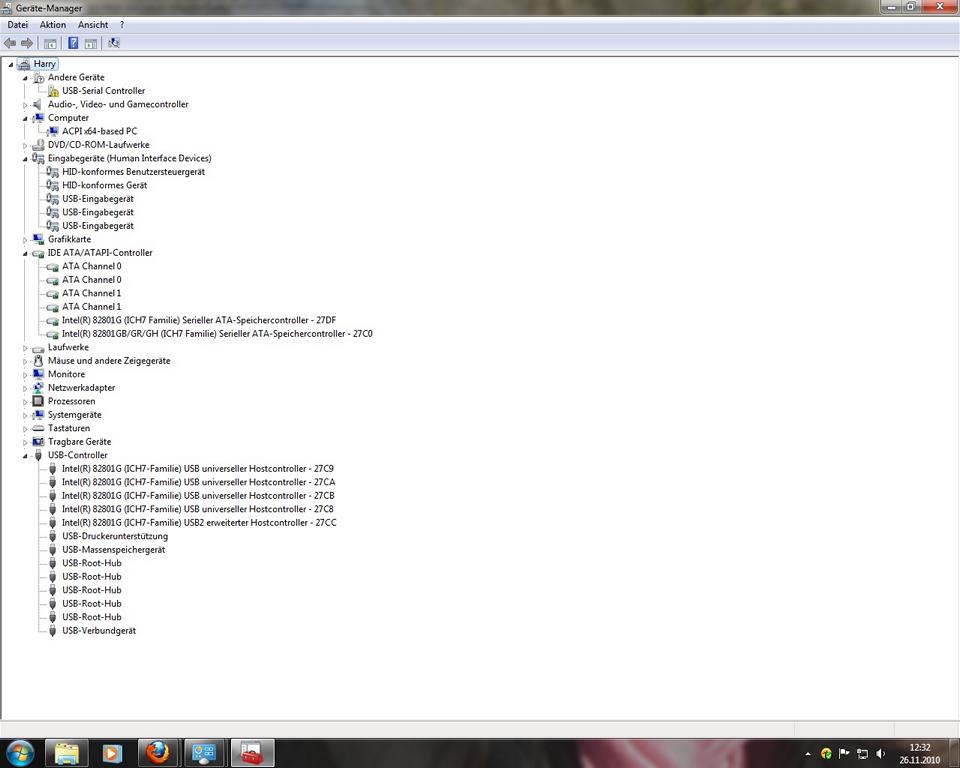960x768 pixels.
Task: Select the USB-Serial Controller warning icon
Action: pos(53,91)
